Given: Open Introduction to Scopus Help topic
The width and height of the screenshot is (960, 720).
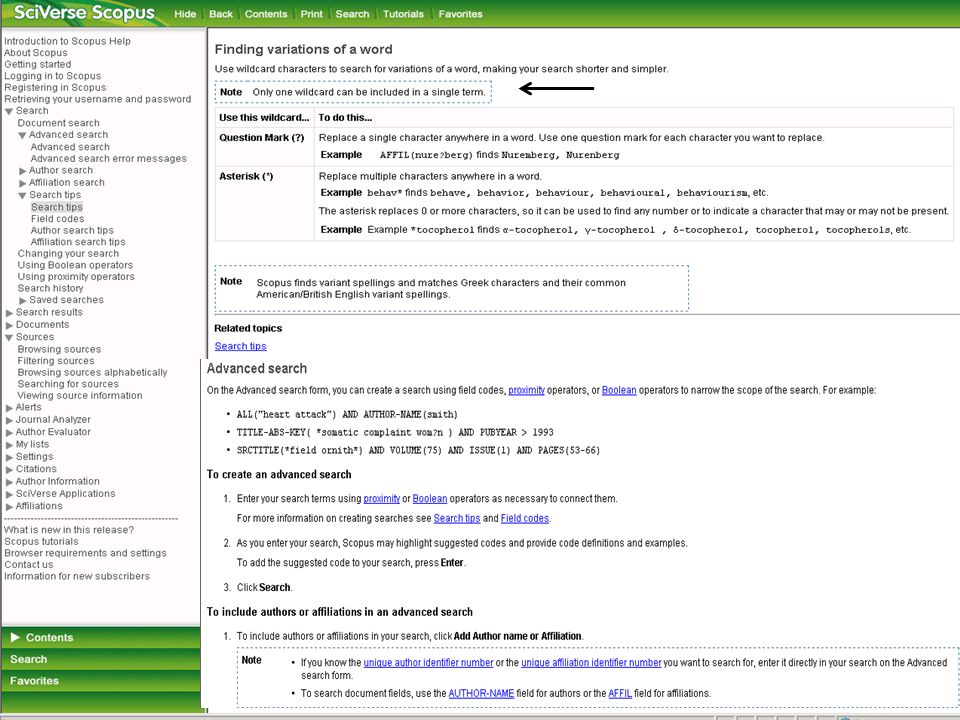Looking at the screenshot, I should (67, 41).
